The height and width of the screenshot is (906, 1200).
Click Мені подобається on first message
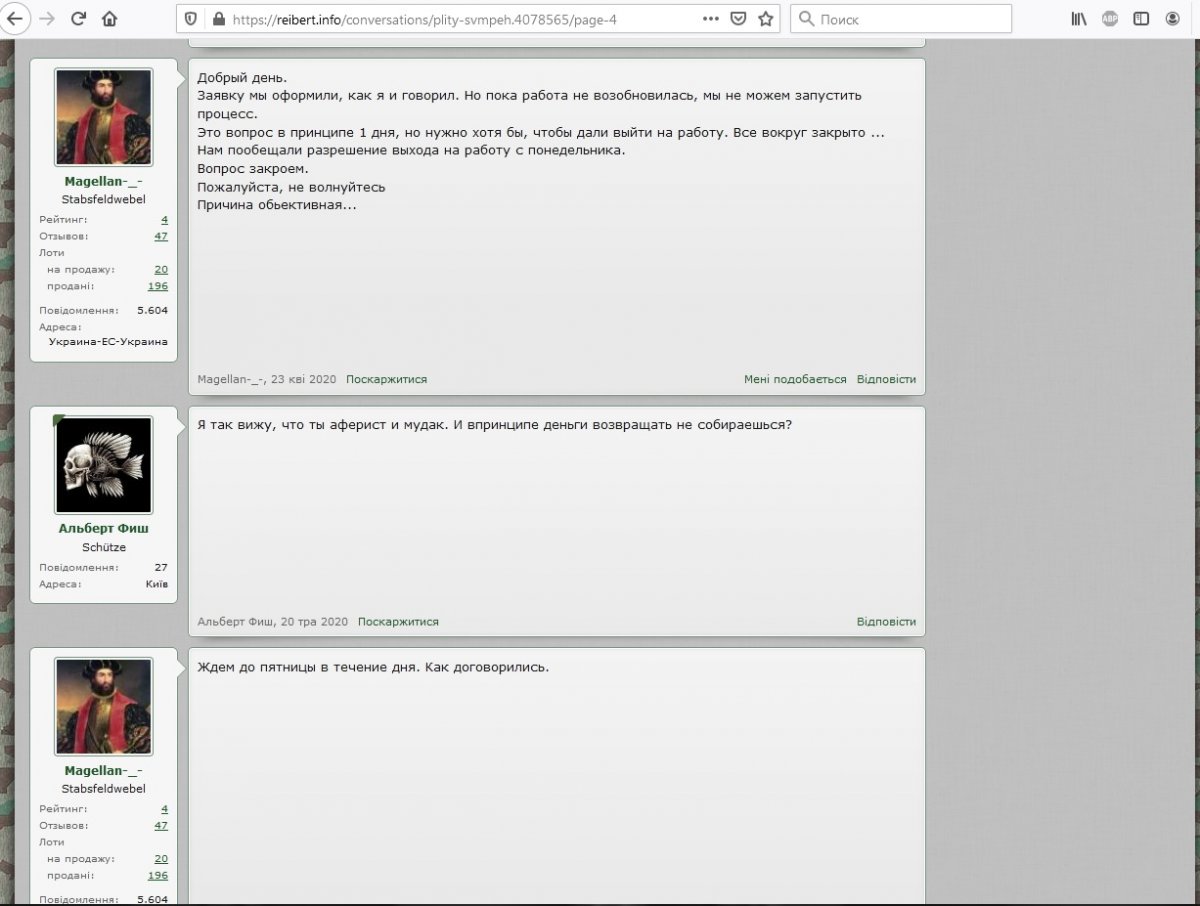click(795, 380)
